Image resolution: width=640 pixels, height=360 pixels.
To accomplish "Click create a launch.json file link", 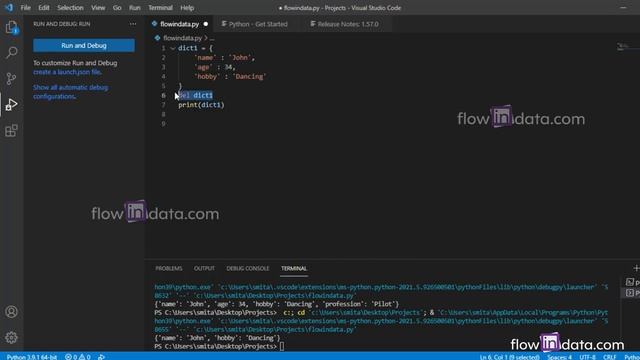I will point(67,72).
